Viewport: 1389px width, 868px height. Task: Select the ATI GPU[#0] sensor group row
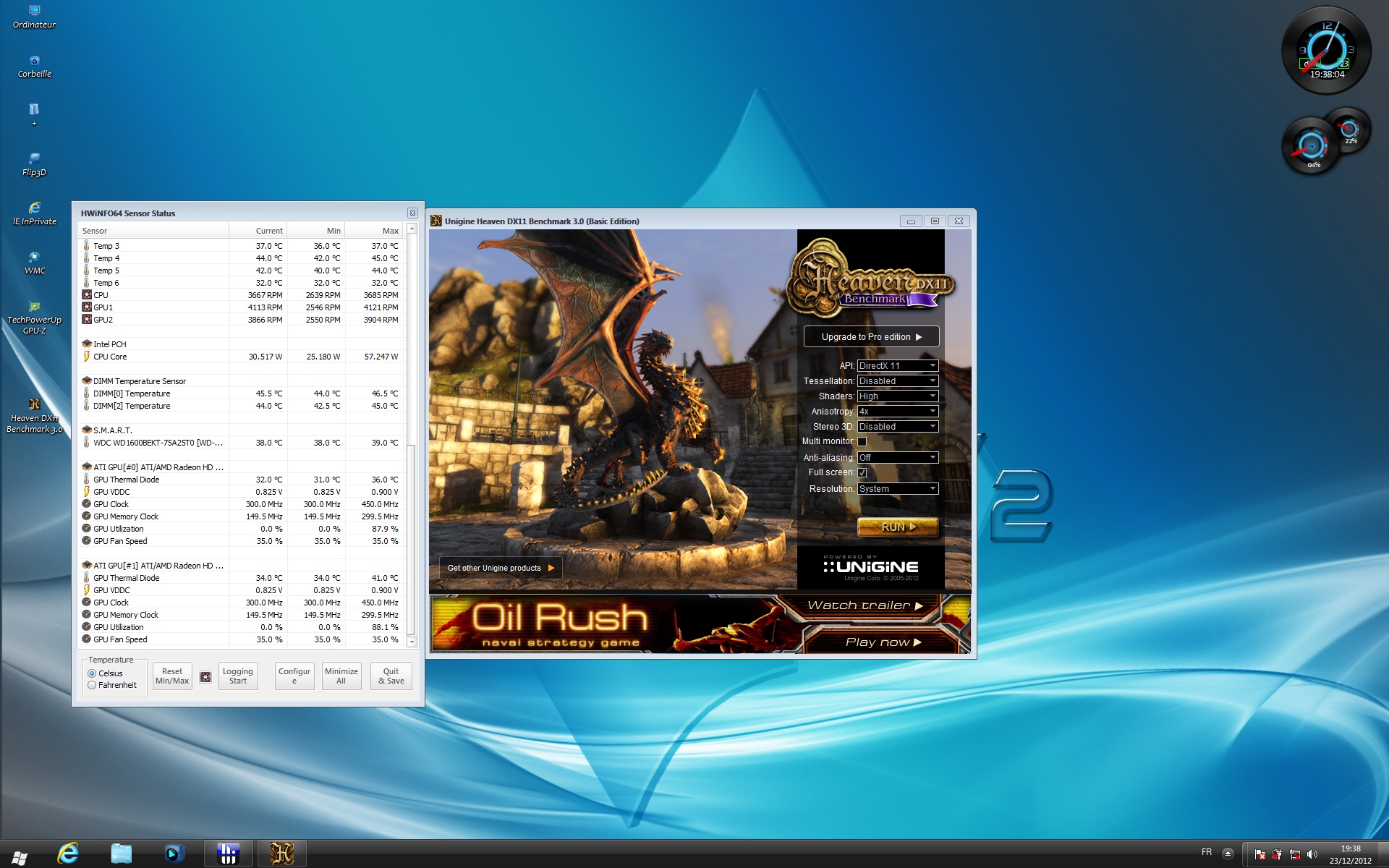[241, 467]
